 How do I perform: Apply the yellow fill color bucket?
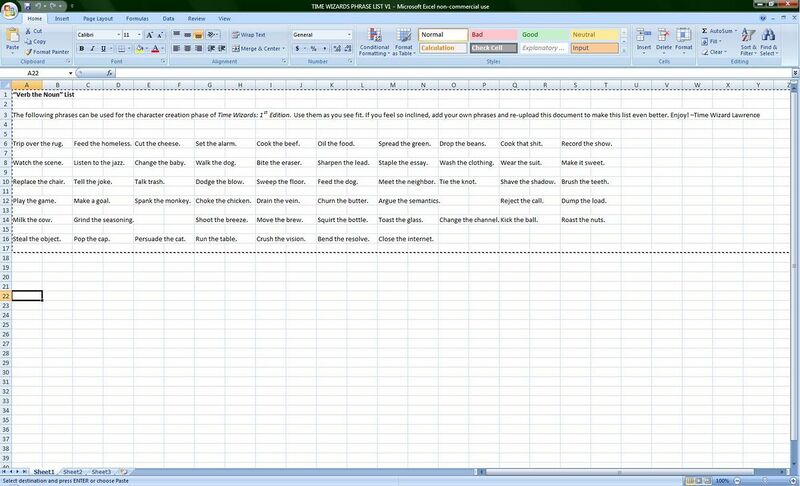click(139, 48)
